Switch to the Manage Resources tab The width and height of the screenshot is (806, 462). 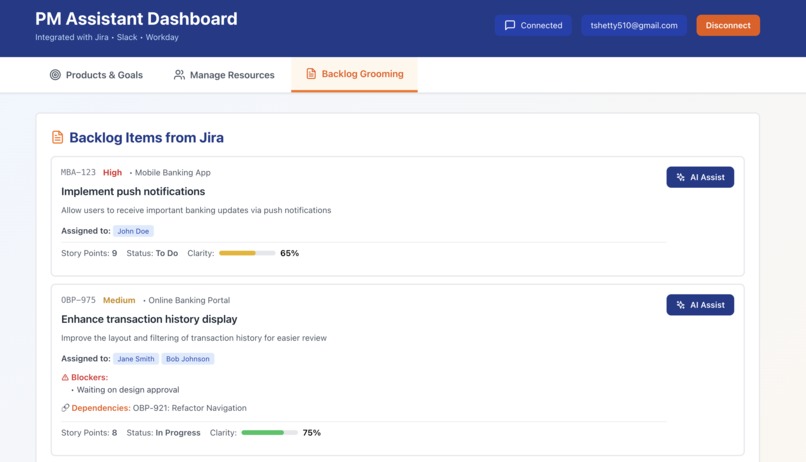(224, 75)
